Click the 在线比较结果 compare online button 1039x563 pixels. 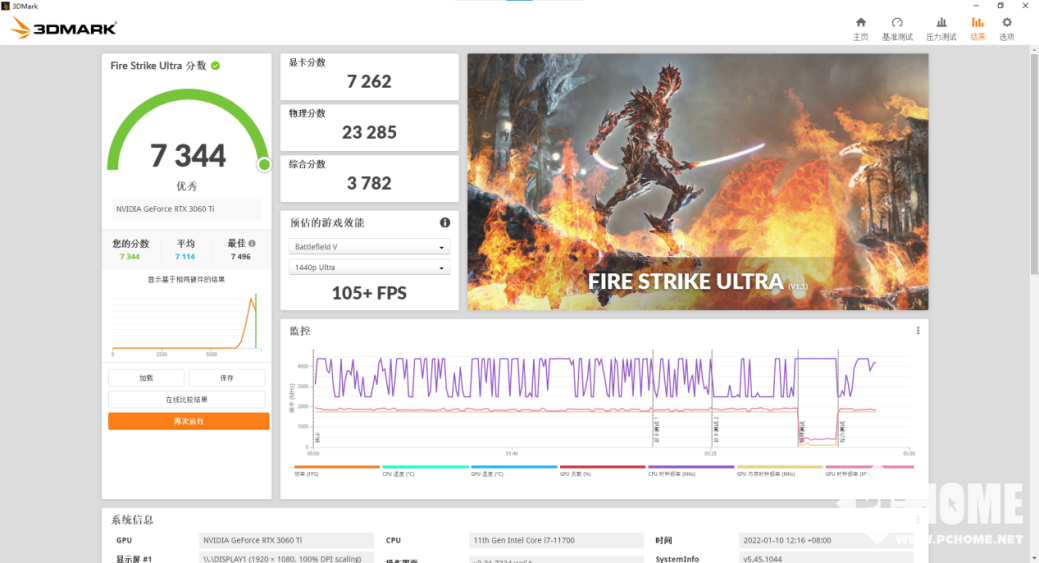click(x=187, y=399)
